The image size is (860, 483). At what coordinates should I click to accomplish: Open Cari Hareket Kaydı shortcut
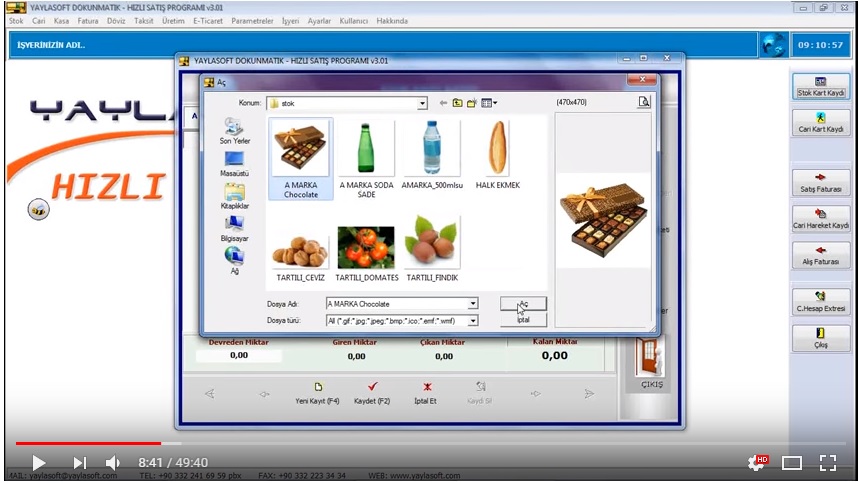(x=821, y=219)
